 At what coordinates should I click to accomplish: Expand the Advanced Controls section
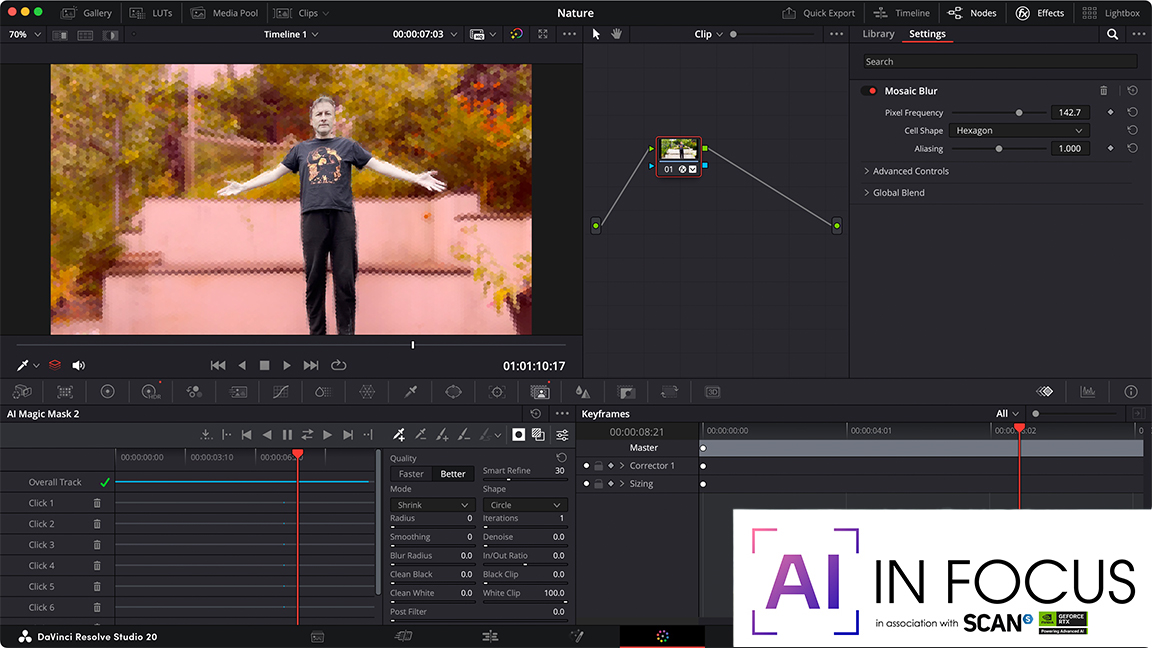(906, 171)
